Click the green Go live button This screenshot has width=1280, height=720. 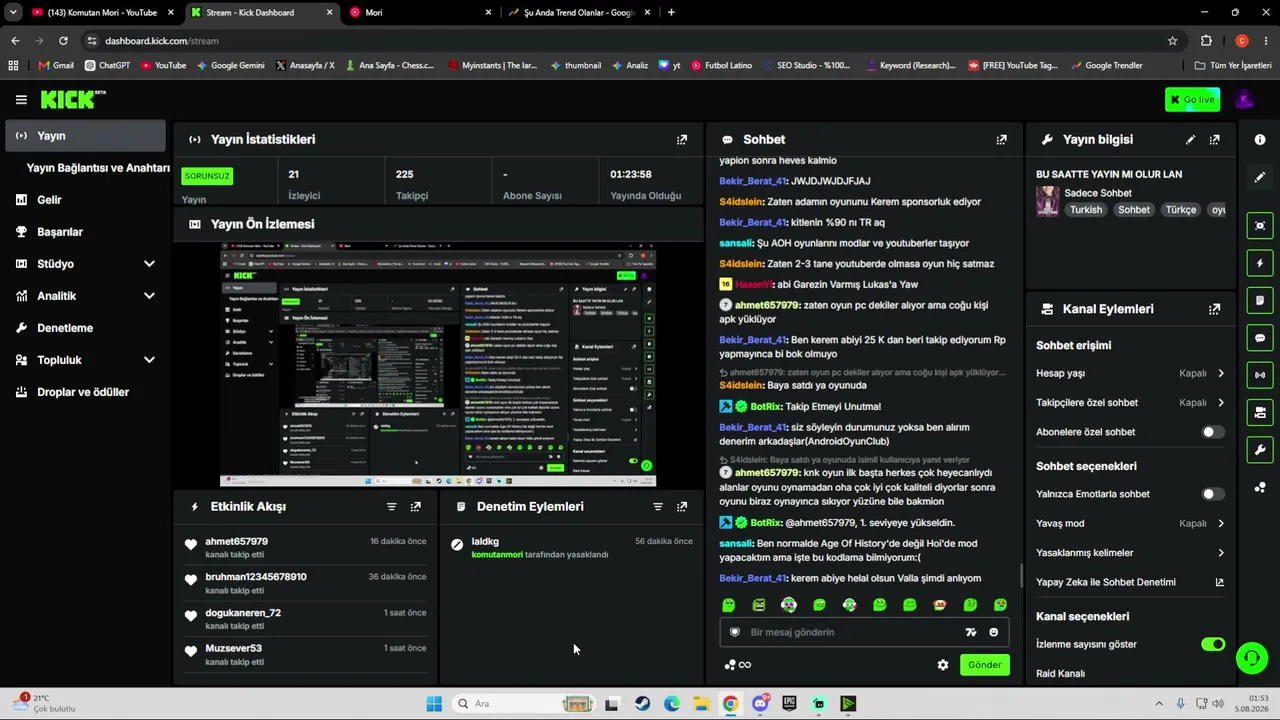[1192, 99]
